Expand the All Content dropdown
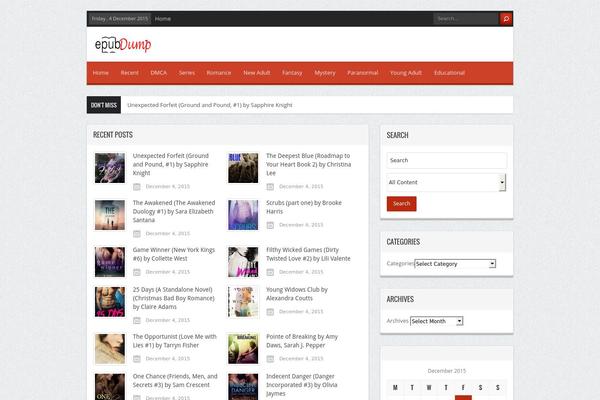600x400 pixels. click(x=446, y=183)
